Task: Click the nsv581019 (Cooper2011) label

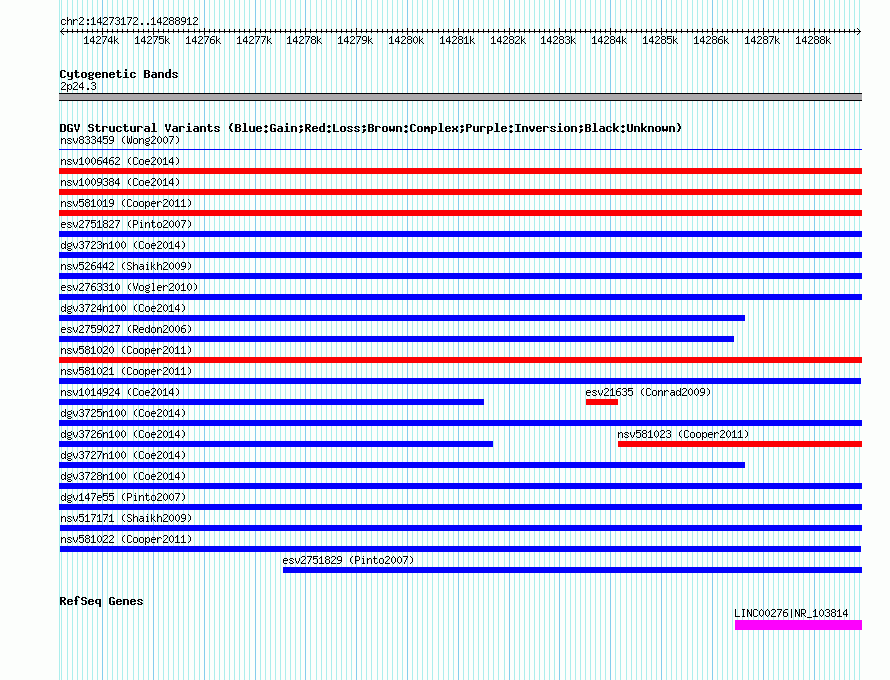Action: tap(126, 203)
